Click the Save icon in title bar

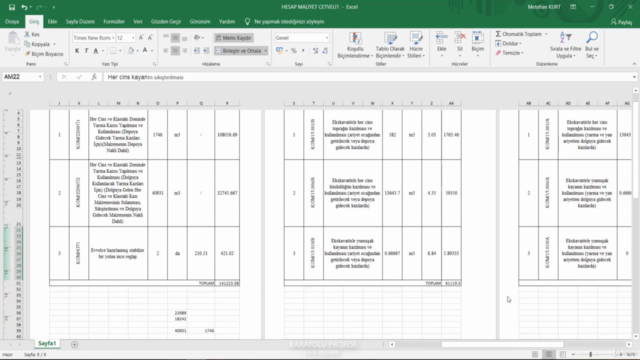pyautogui.click(x=12, y=7)
